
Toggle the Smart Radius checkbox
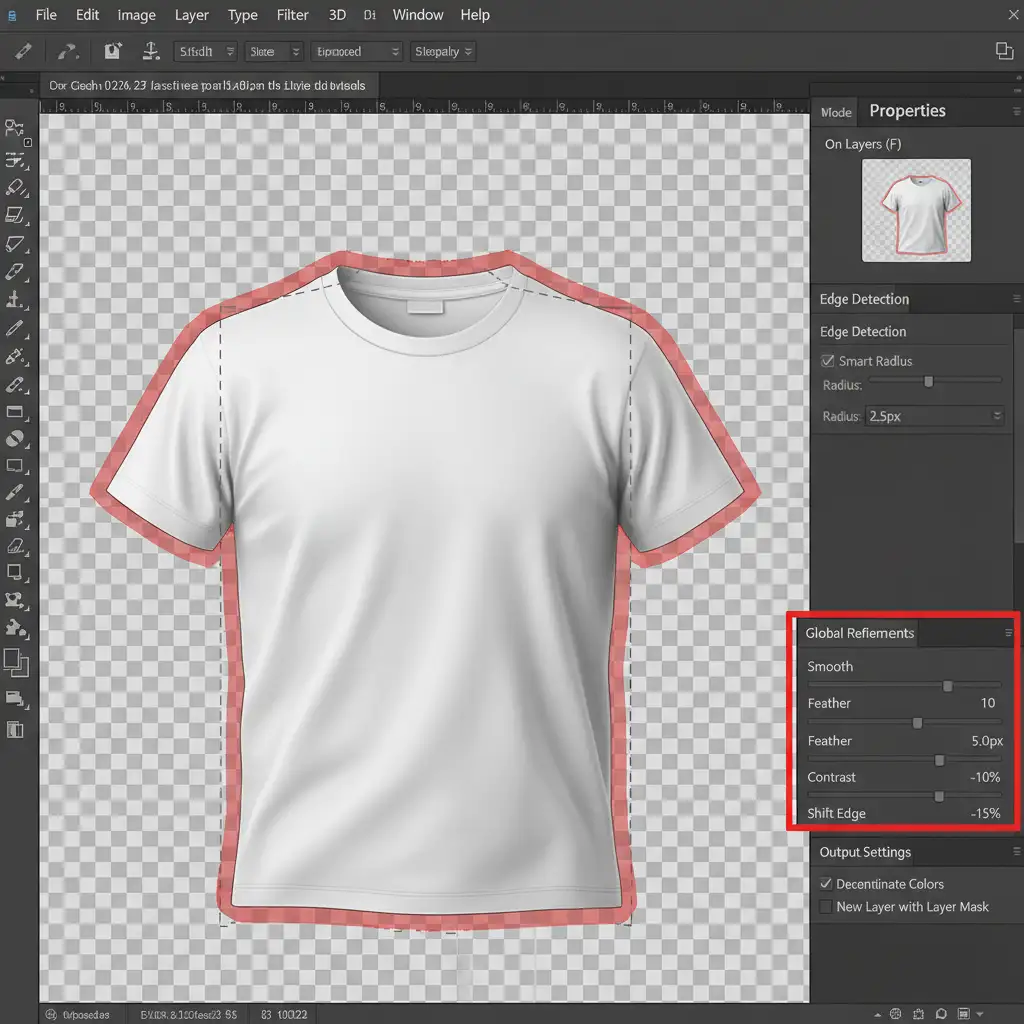pyautogui.click(x=827, y=361)
